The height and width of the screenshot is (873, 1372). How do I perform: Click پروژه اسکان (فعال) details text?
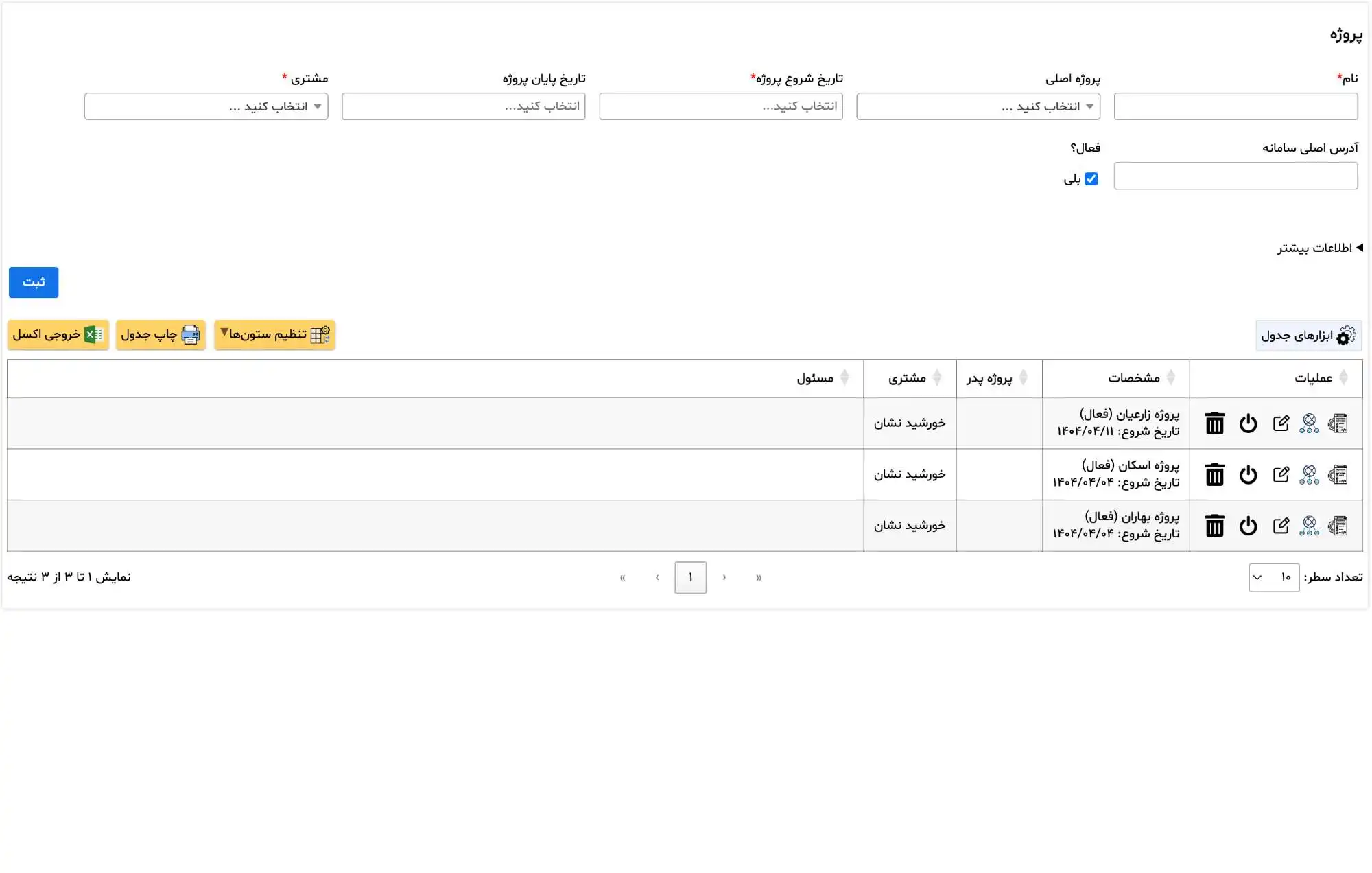1131,465
